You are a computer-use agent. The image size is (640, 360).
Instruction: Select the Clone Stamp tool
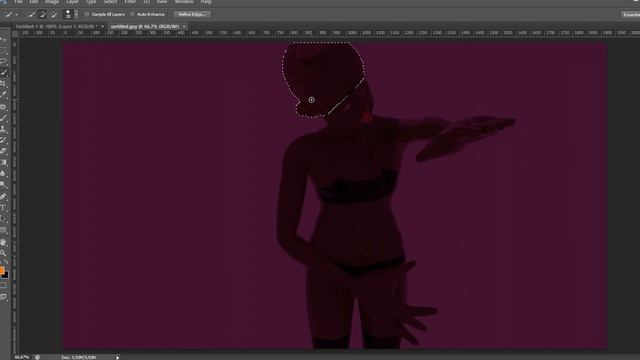pos(3,129)
